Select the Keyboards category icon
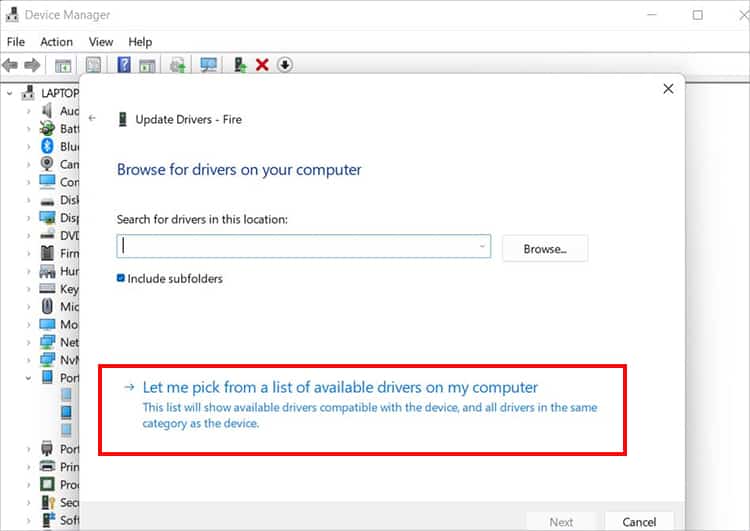Screen dimensions: 750x531 click(47, 288)
